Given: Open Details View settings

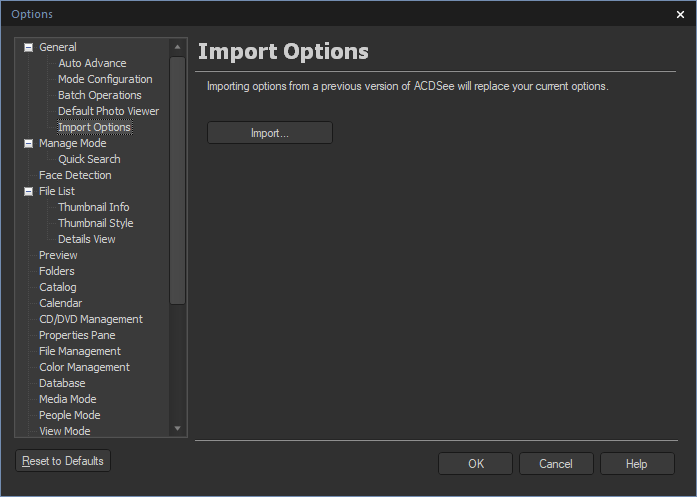Looking at the screenshot, I should point(87,239).
